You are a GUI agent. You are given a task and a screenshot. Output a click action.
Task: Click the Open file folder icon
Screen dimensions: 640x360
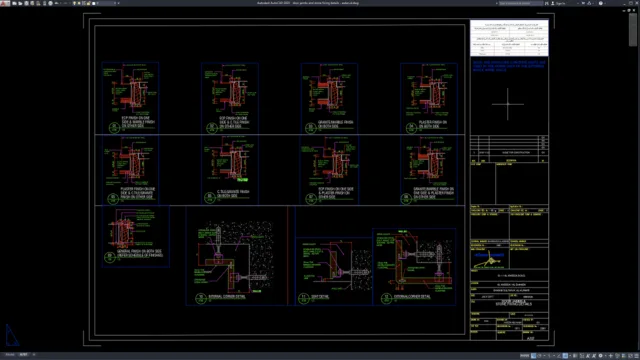coord(20,3)
